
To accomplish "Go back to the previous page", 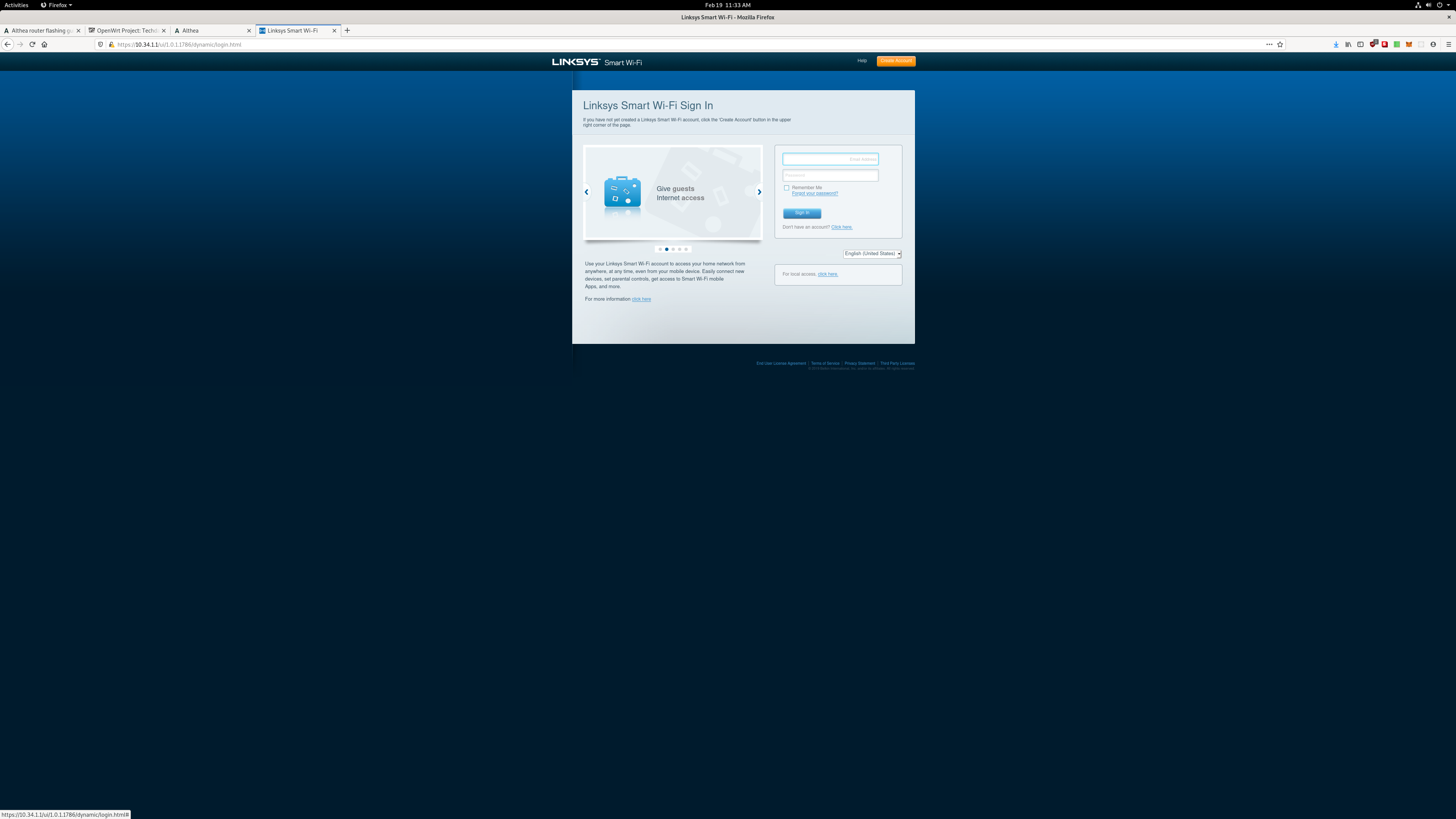I will (x=7, y=45).
